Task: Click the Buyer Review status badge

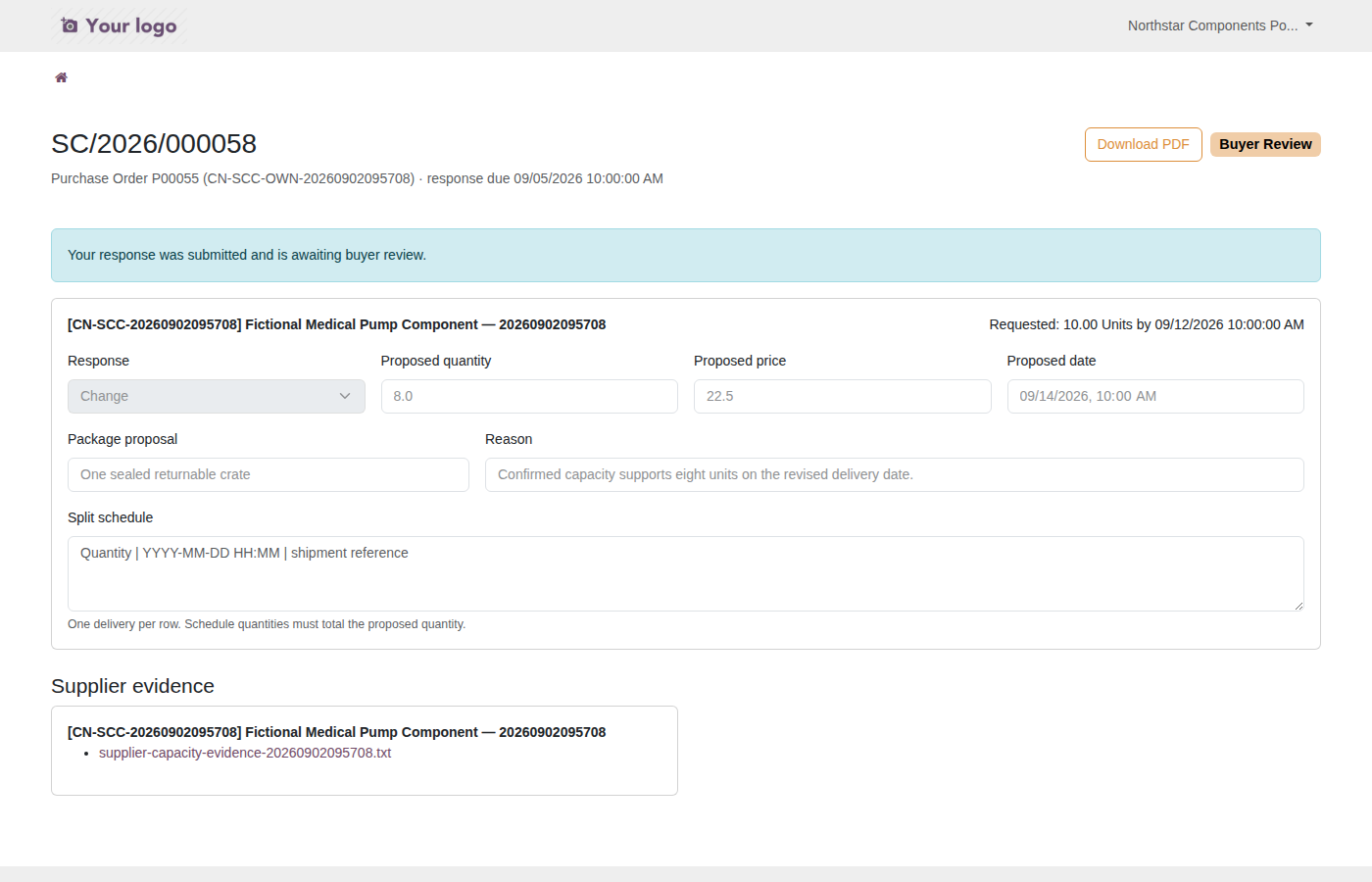Action: (x=1265, y=144)
